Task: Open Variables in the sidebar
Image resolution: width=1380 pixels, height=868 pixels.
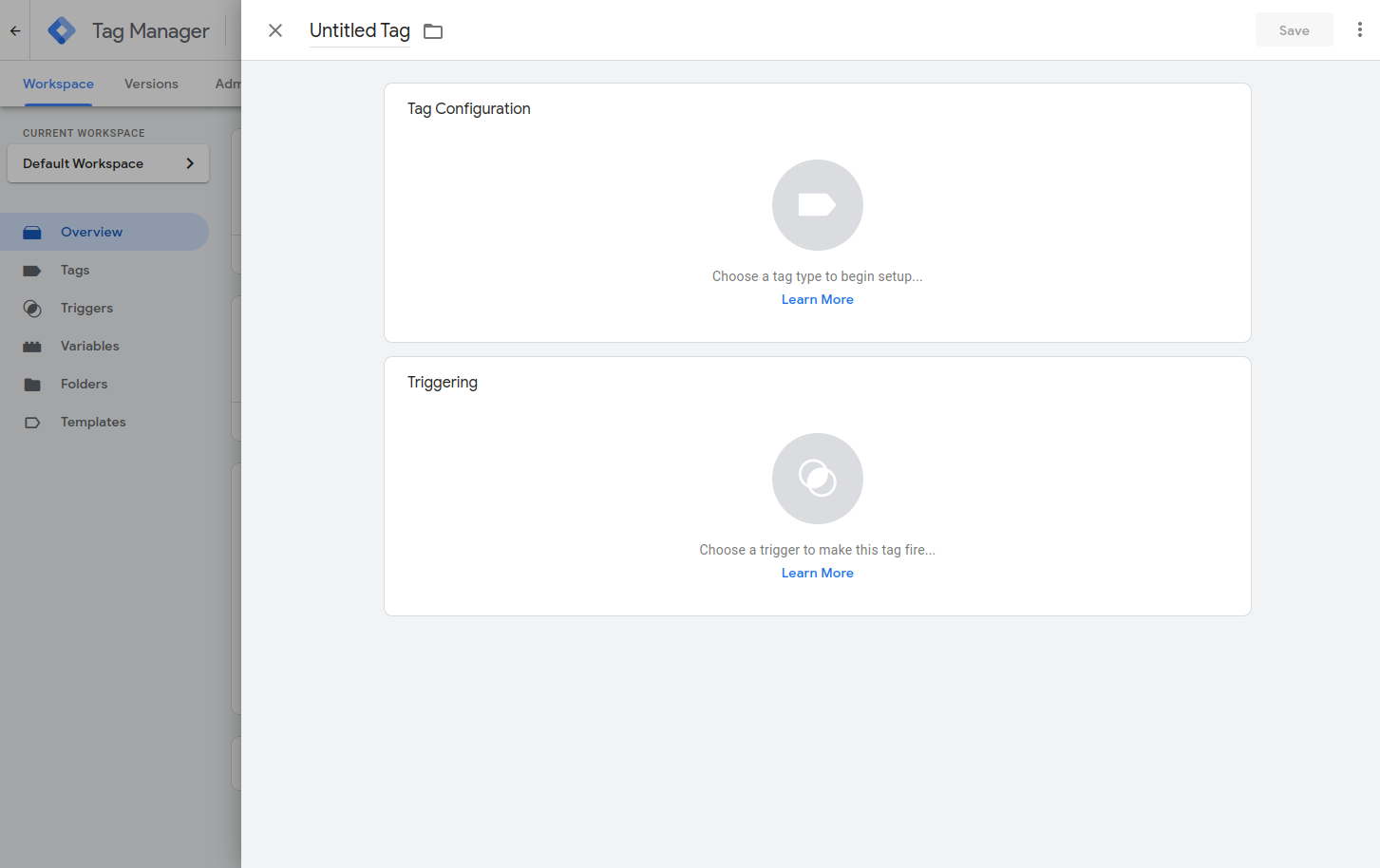Action: [104, 346]
